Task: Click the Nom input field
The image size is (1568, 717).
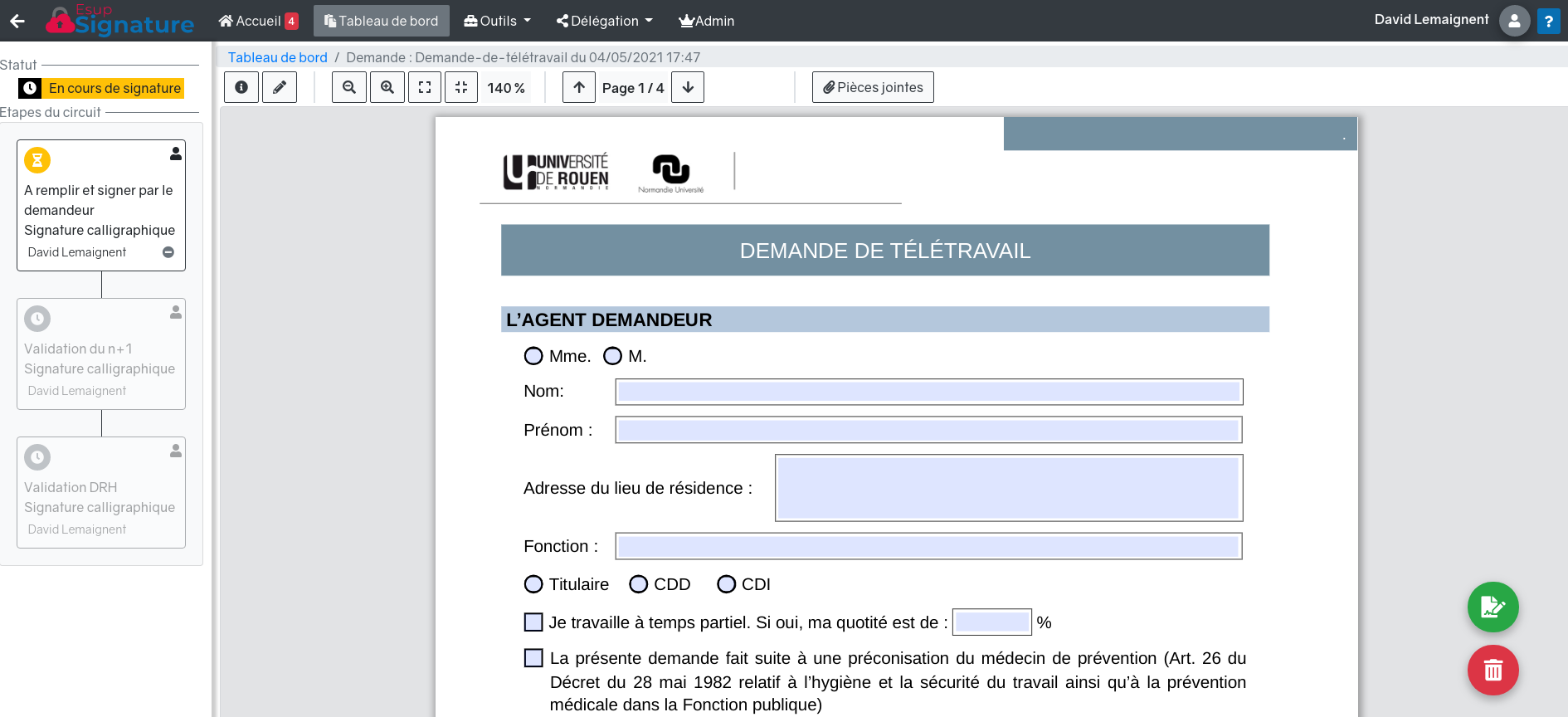Action: click(928, 392)
